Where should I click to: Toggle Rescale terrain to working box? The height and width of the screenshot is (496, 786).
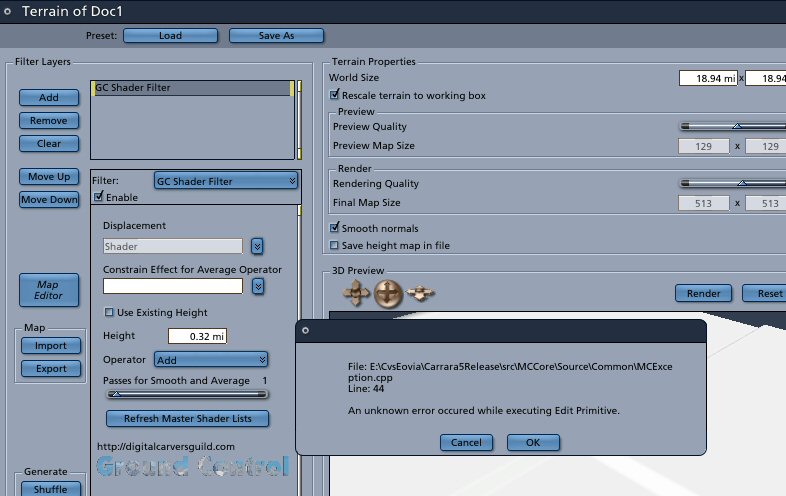pos(334,94)
